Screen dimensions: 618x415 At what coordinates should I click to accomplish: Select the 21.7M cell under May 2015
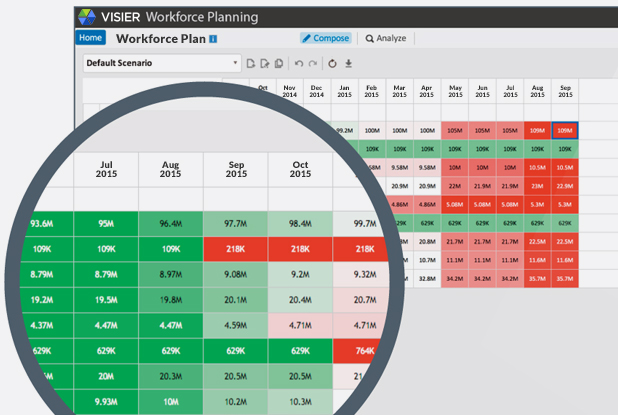pyautogui.click(x=455, y=242)
